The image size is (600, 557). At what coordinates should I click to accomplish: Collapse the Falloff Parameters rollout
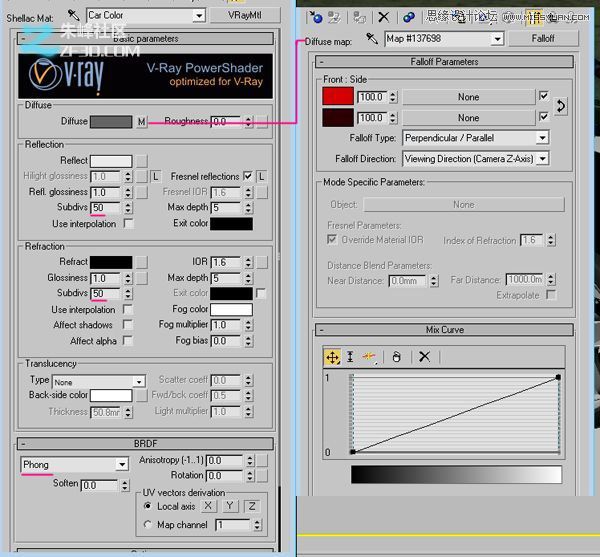444,61
